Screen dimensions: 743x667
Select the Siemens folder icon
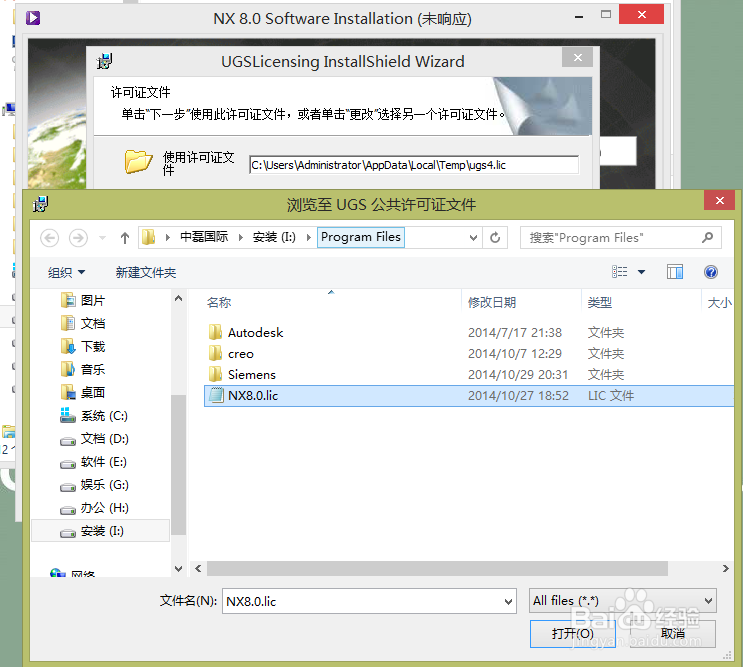tap(215, 374)
